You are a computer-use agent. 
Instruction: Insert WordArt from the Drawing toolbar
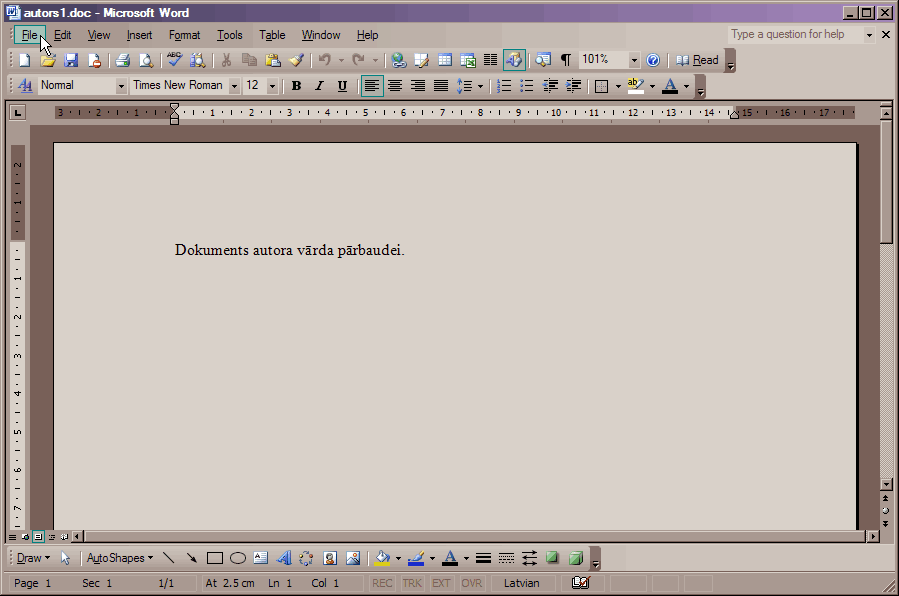(x=284, y=558)
